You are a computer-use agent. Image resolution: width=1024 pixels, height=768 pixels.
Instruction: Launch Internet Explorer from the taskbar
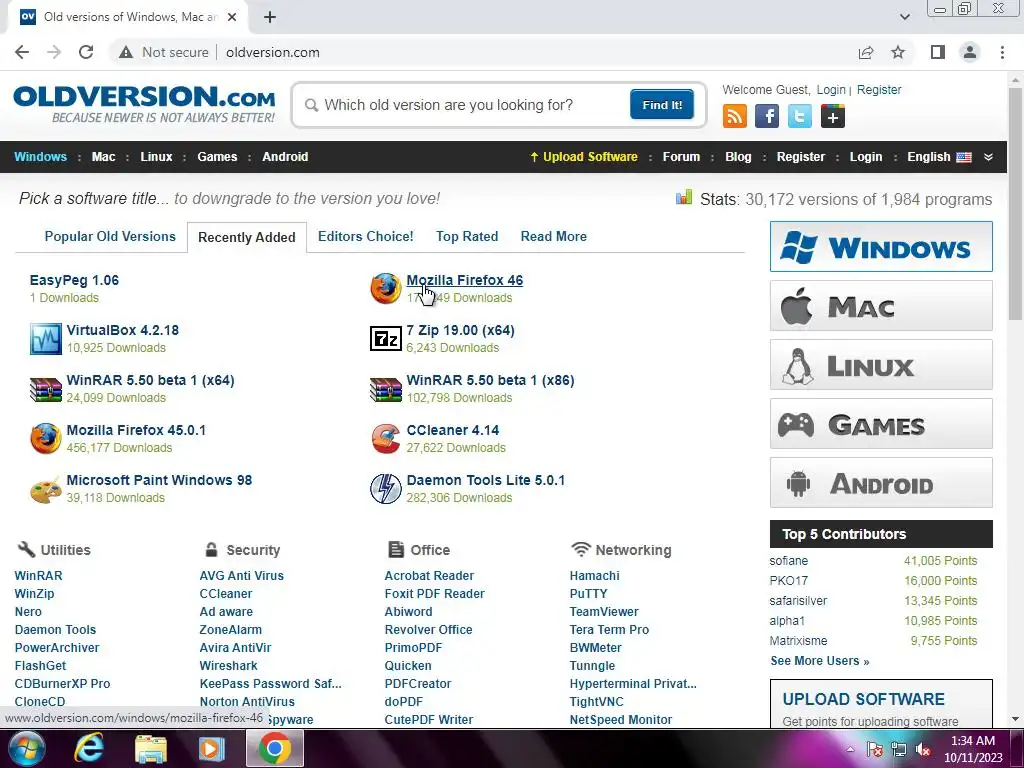coord(88,748)
